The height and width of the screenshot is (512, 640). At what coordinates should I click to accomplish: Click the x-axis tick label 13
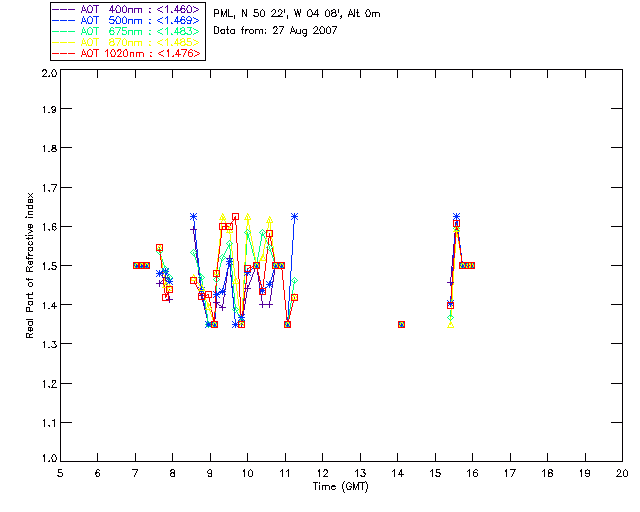[x=360, y=473]
